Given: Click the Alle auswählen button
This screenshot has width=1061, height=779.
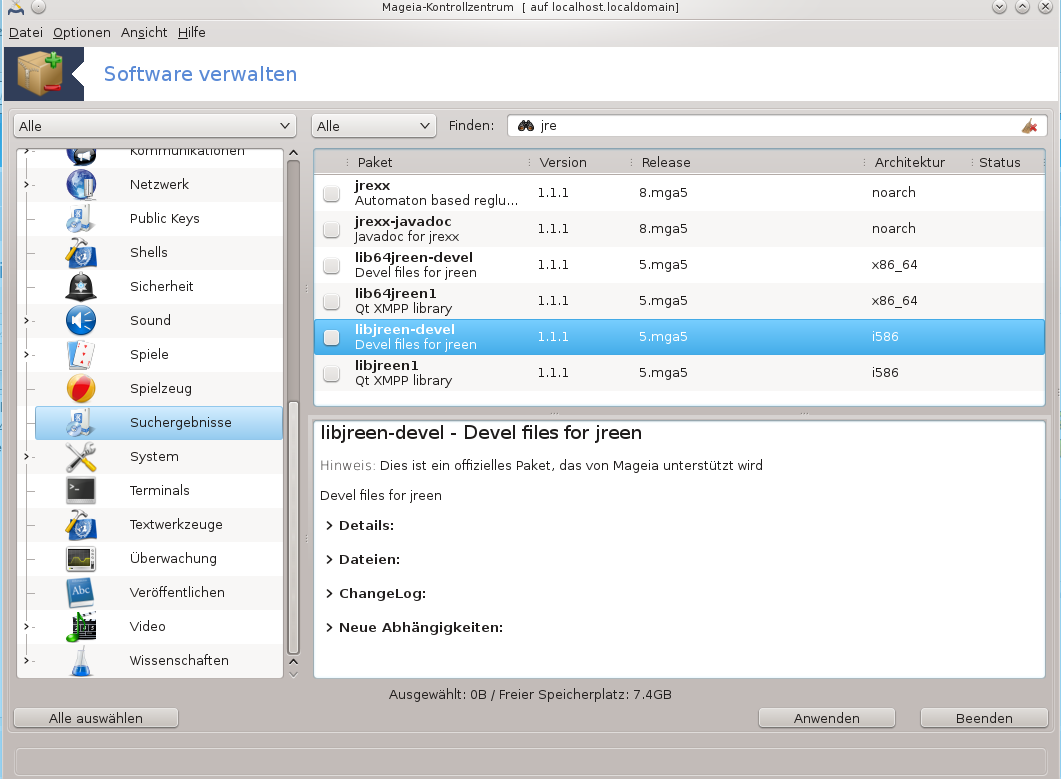Looking at the screenshot, I should tap(96, 718).
